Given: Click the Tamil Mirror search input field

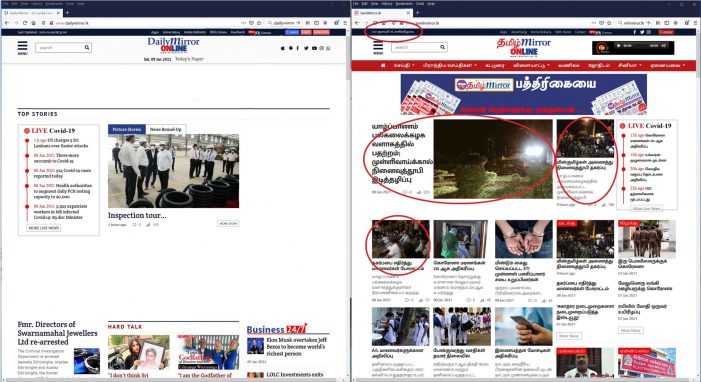Looking at the screenshot, I should click(x=415, y=47).
